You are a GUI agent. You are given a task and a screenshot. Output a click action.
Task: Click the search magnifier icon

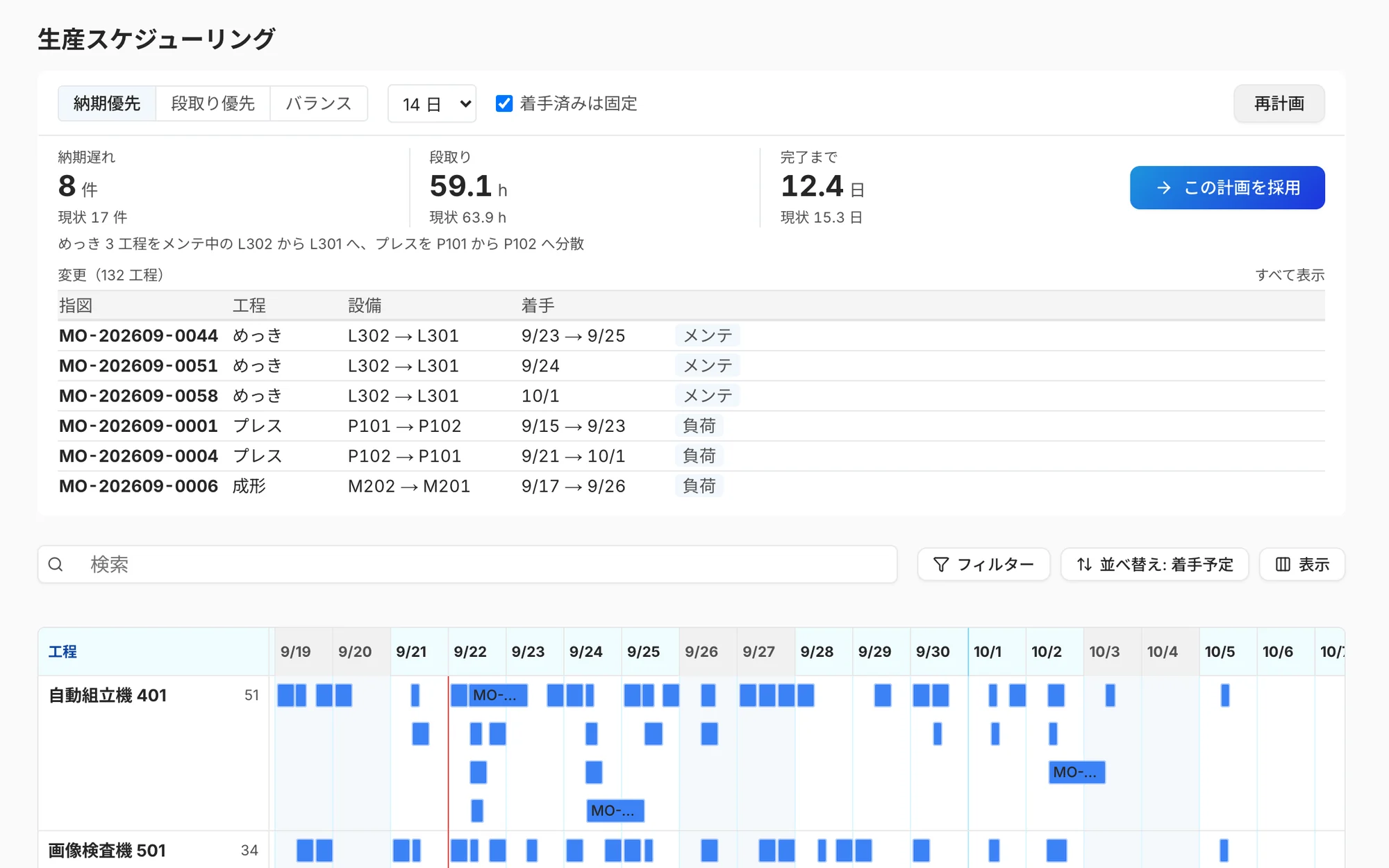(56, 565)
